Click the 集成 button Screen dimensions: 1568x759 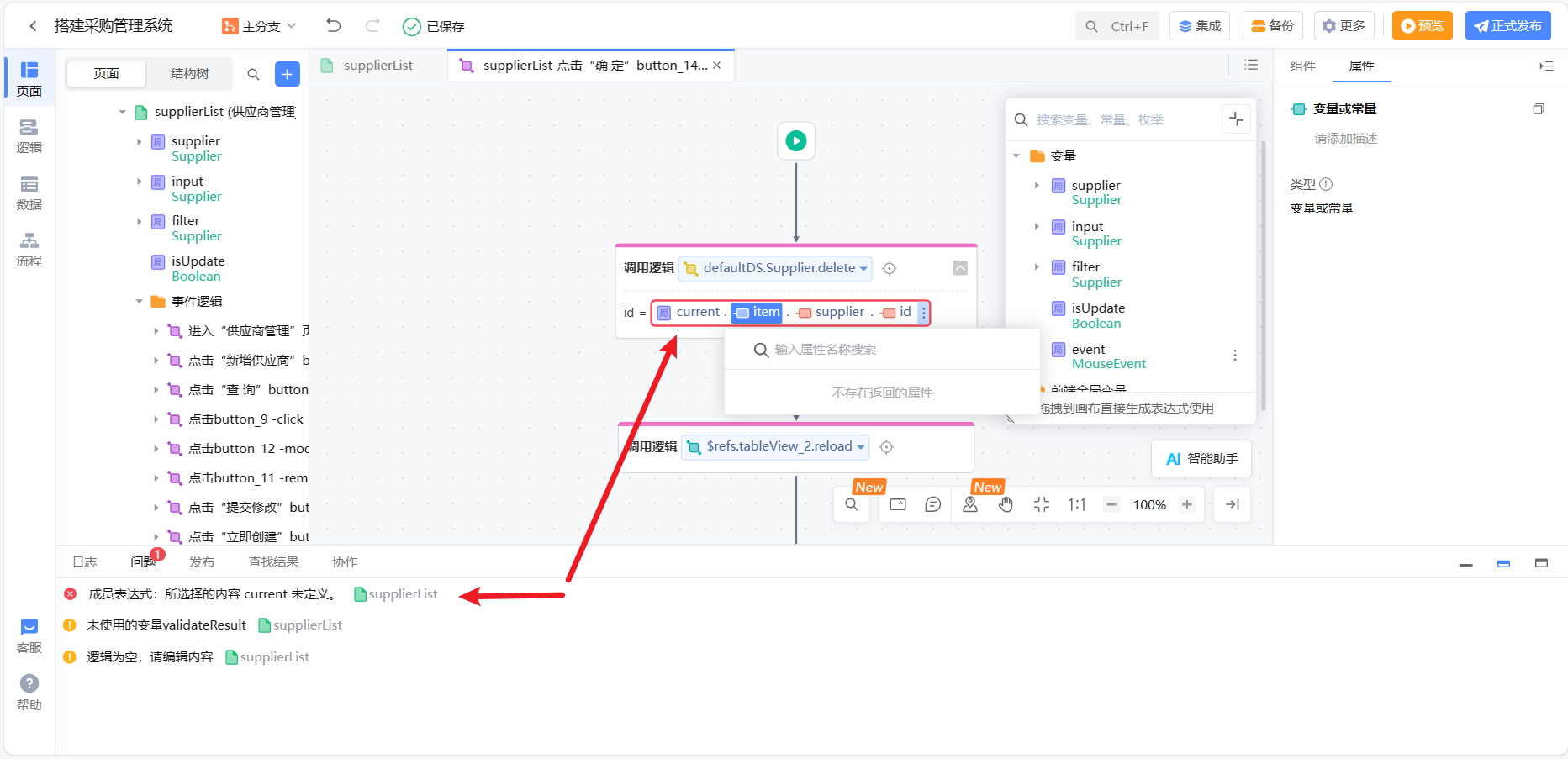tap(1200, 26)
